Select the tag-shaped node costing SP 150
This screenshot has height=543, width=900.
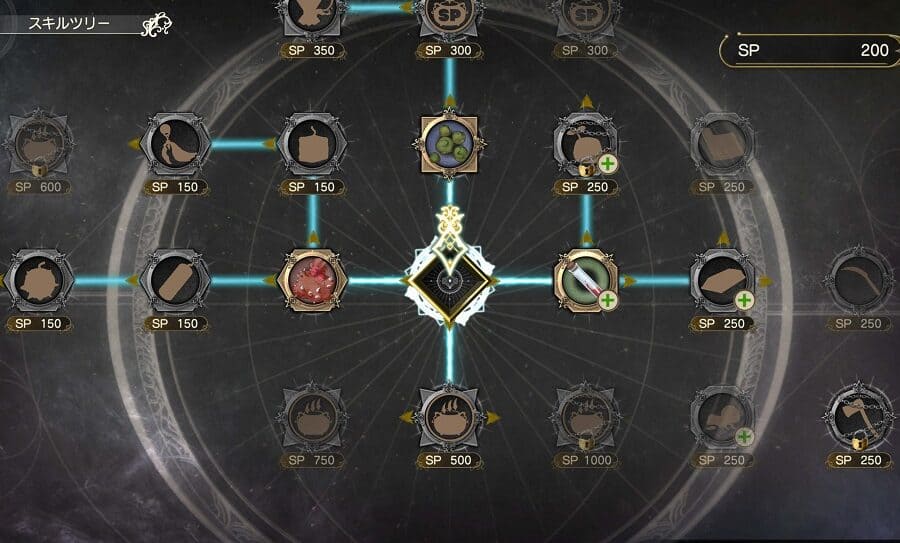coord(176,281)
